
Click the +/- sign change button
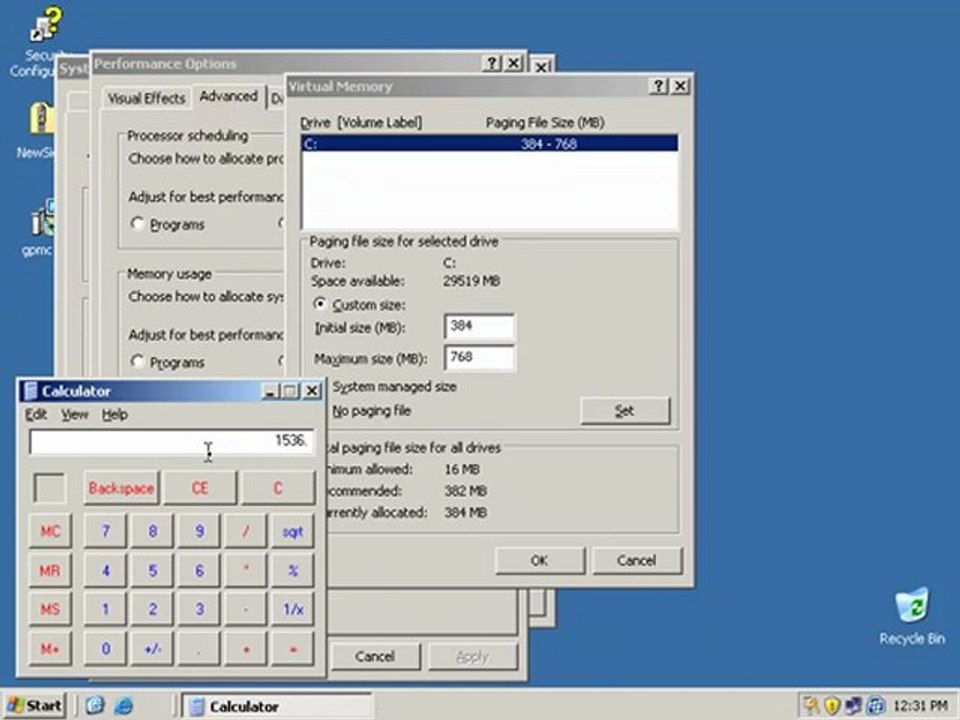coord(152,648)
